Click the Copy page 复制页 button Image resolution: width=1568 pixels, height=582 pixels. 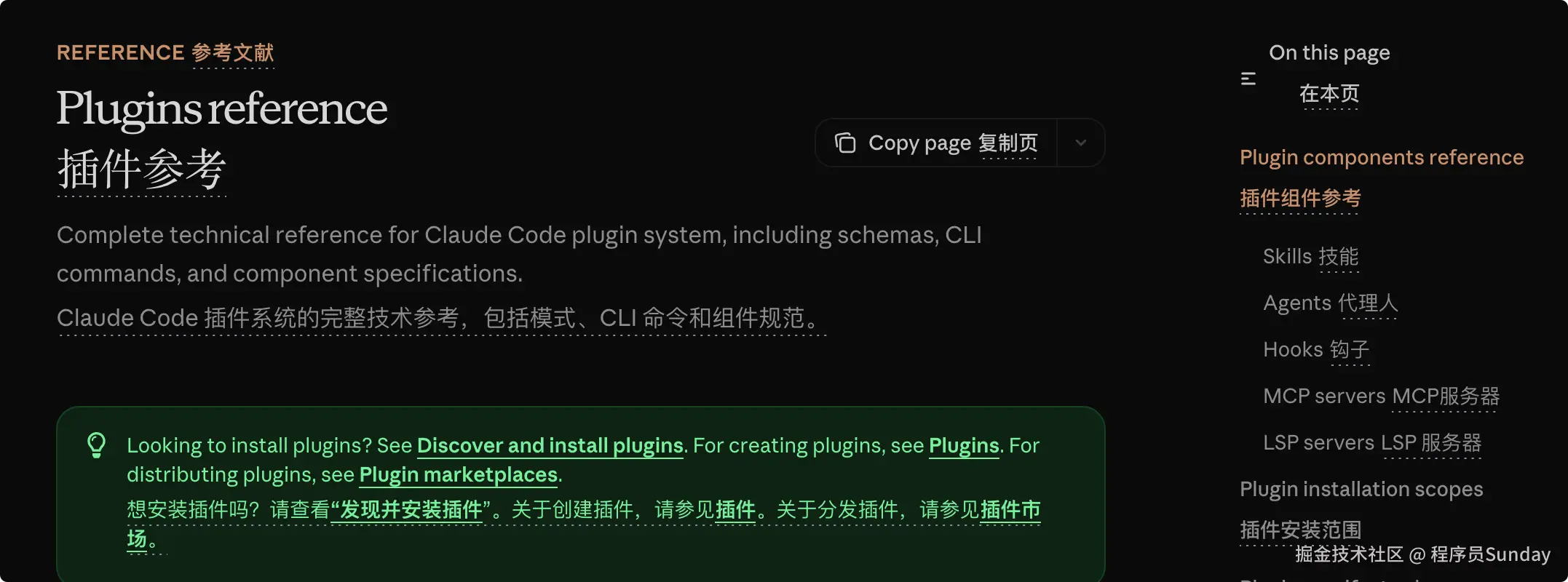936,143
